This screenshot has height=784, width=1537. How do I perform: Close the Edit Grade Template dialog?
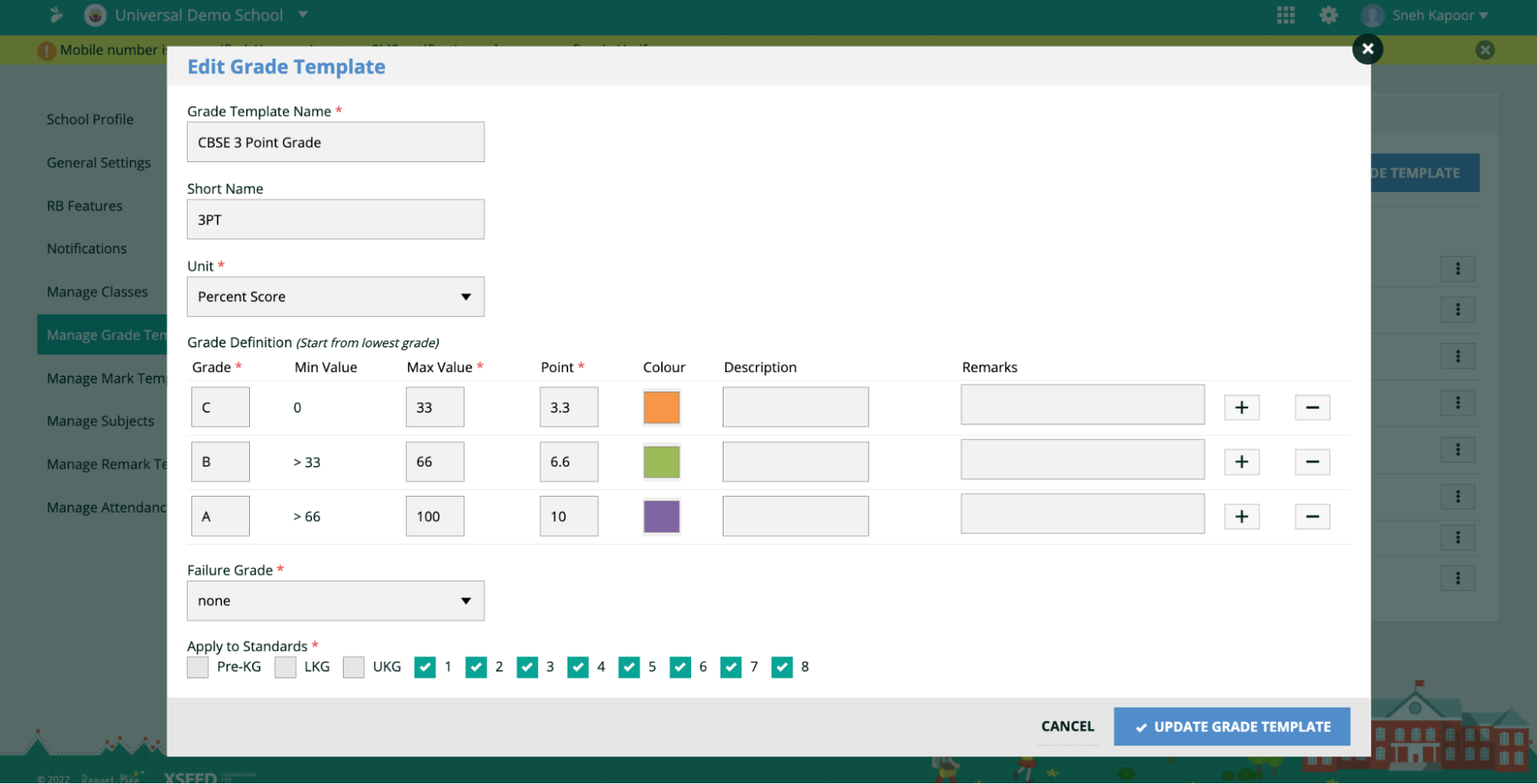point(1367,49)
